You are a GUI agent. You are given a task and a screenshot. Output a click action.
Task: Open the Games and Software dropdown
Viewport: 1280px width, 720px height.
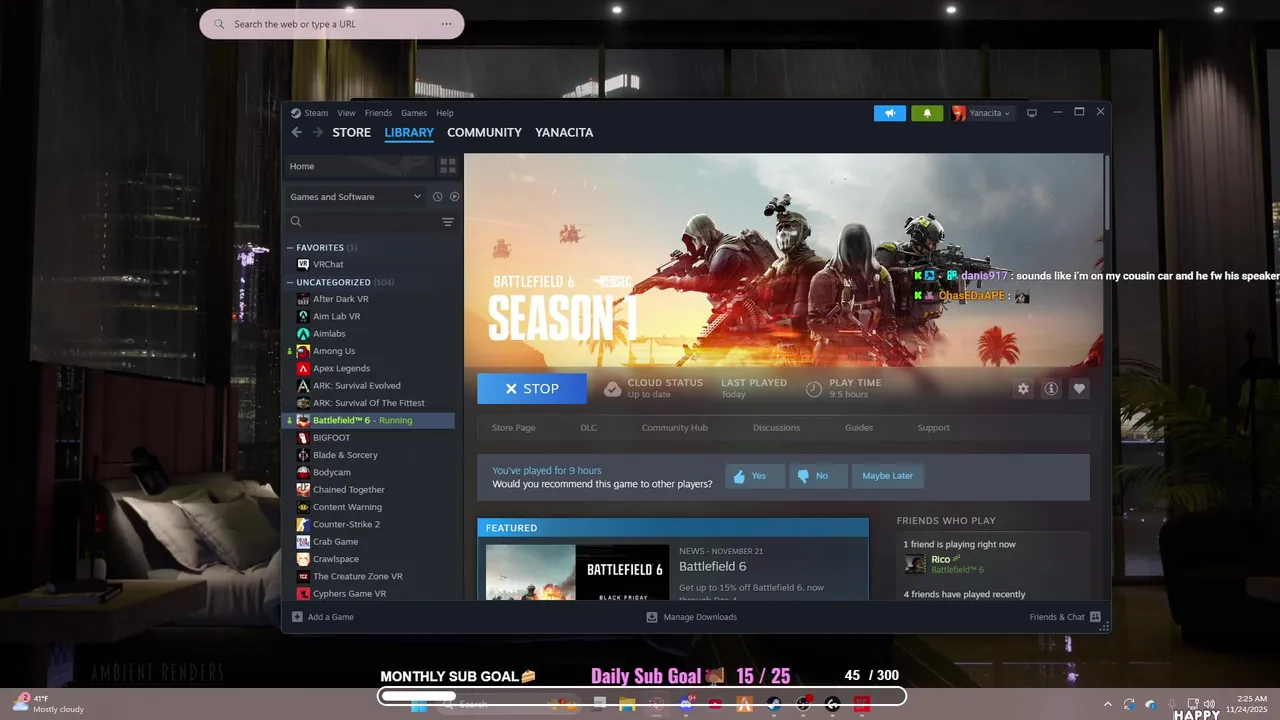click(356, 197)
